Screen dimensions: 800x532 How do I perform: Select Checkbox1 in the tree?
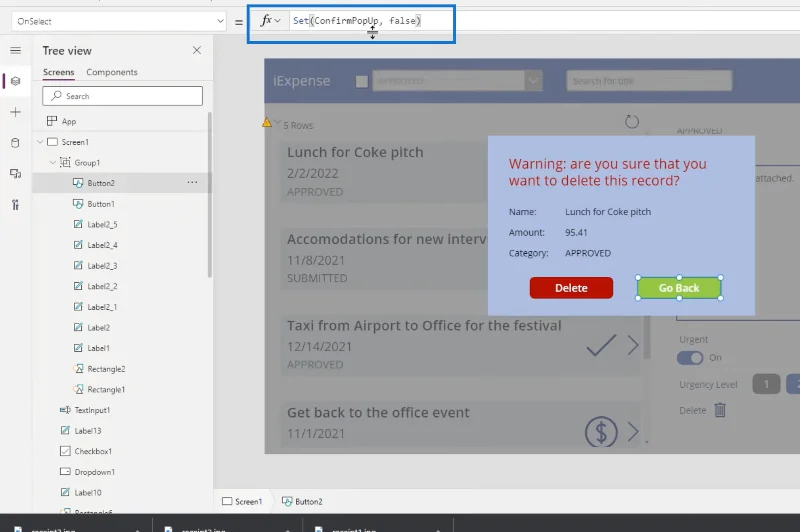click(93, 451)
